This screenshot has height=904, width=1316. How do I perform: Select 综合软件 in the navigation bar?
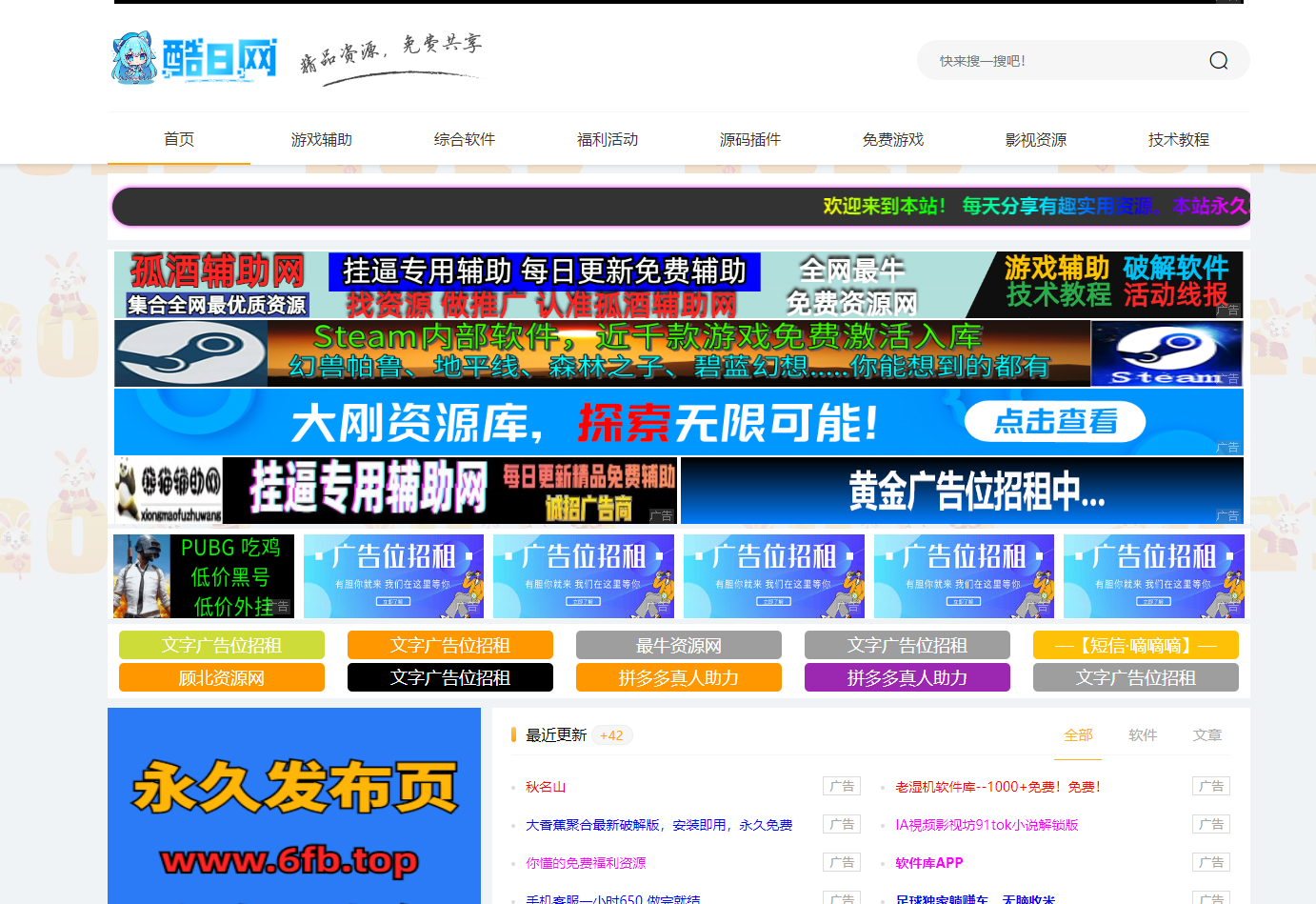pos(465,139)
